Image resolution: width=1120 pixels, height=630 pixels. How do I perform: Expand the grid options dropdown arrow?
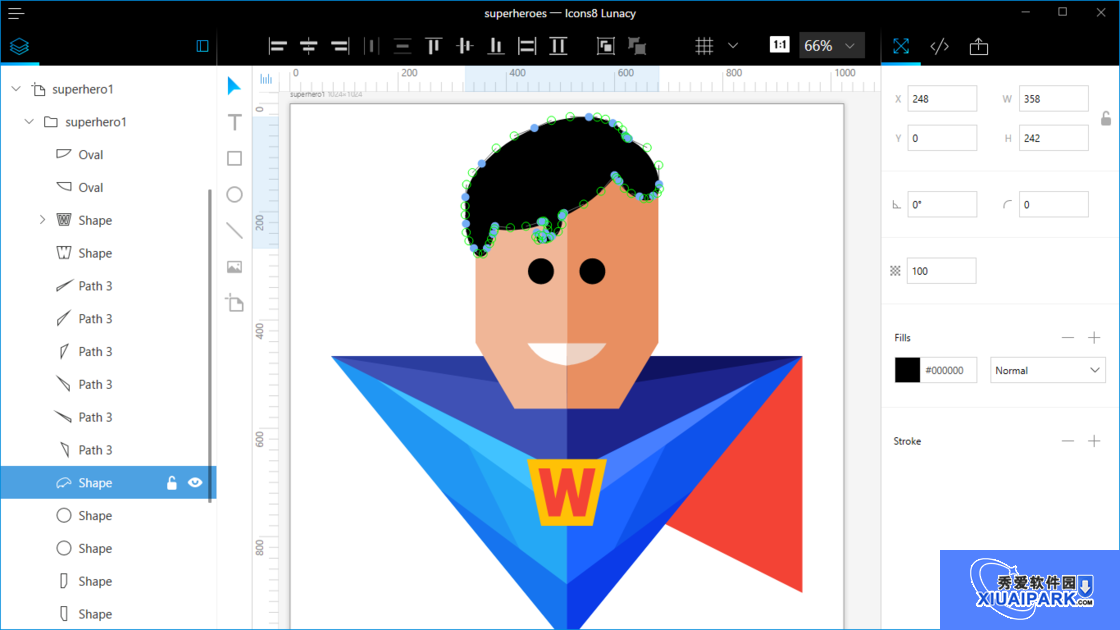(733, 46)
